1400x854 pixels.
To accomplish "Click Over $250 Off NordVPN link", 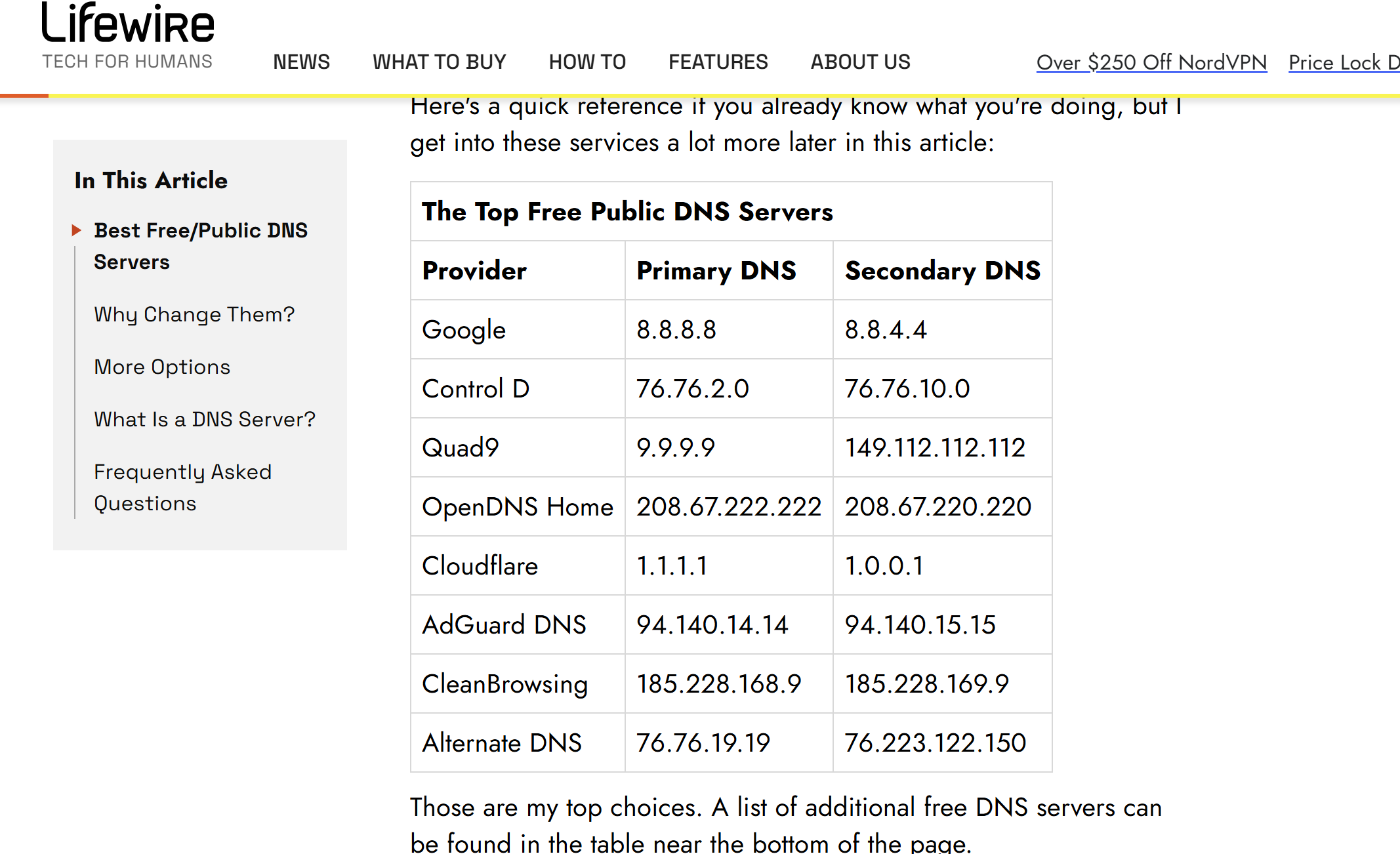I will 1151,62.
